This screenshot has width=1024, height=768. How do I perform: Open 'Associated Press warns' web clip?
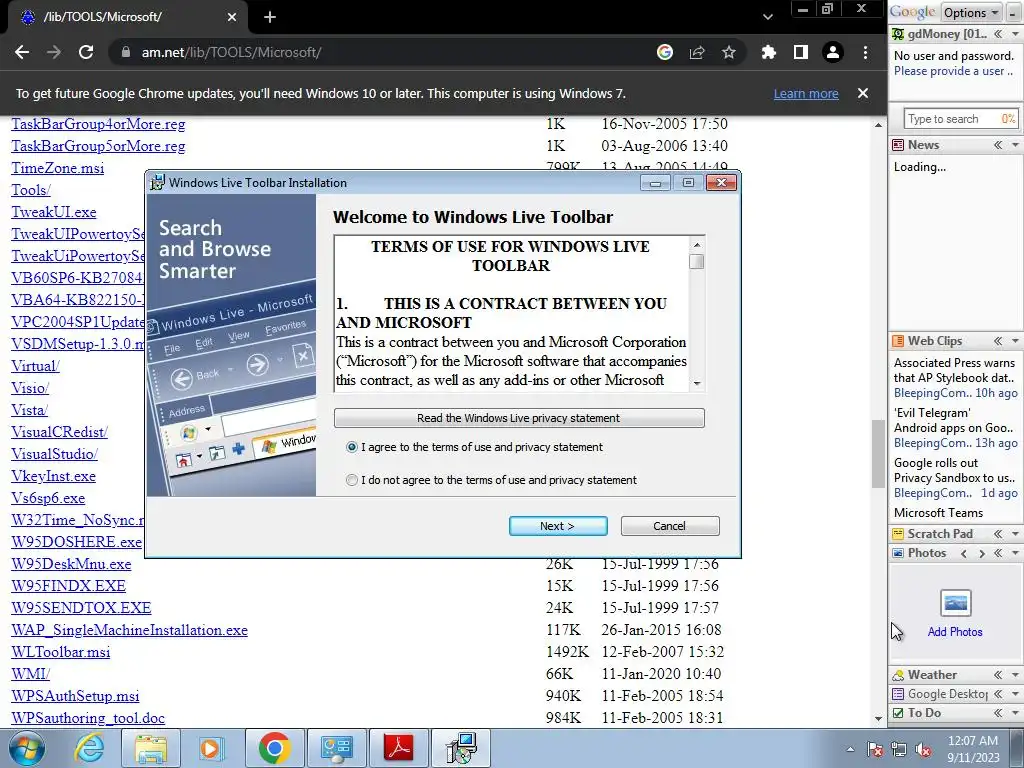[x=954, y=370]
